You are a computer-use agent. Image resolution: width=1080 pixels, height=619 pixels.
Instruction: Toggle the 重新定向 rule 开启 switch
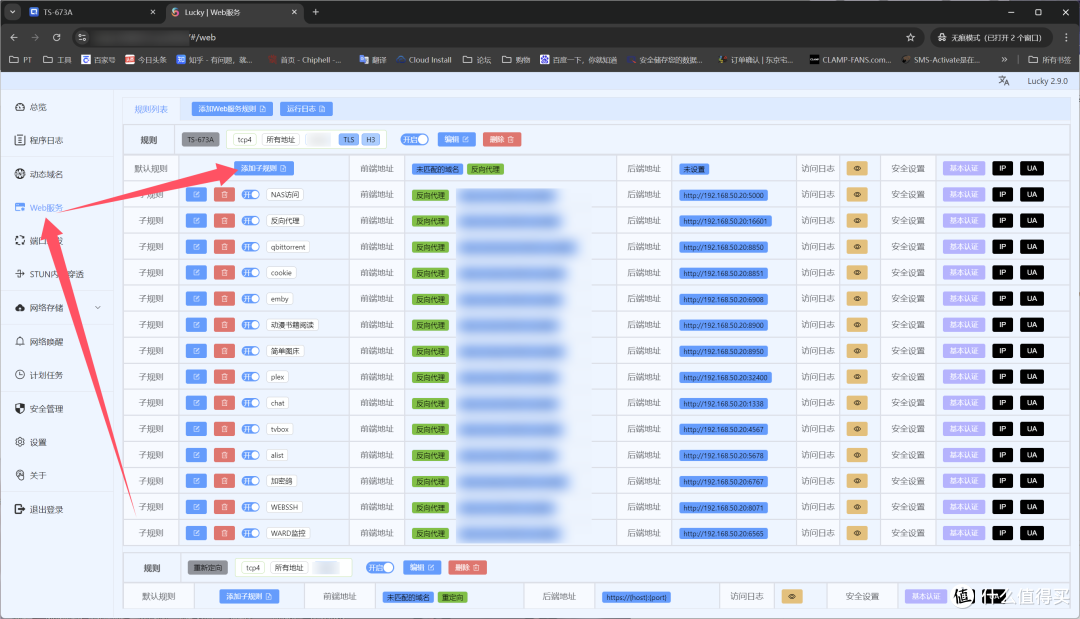click(380, 568)
